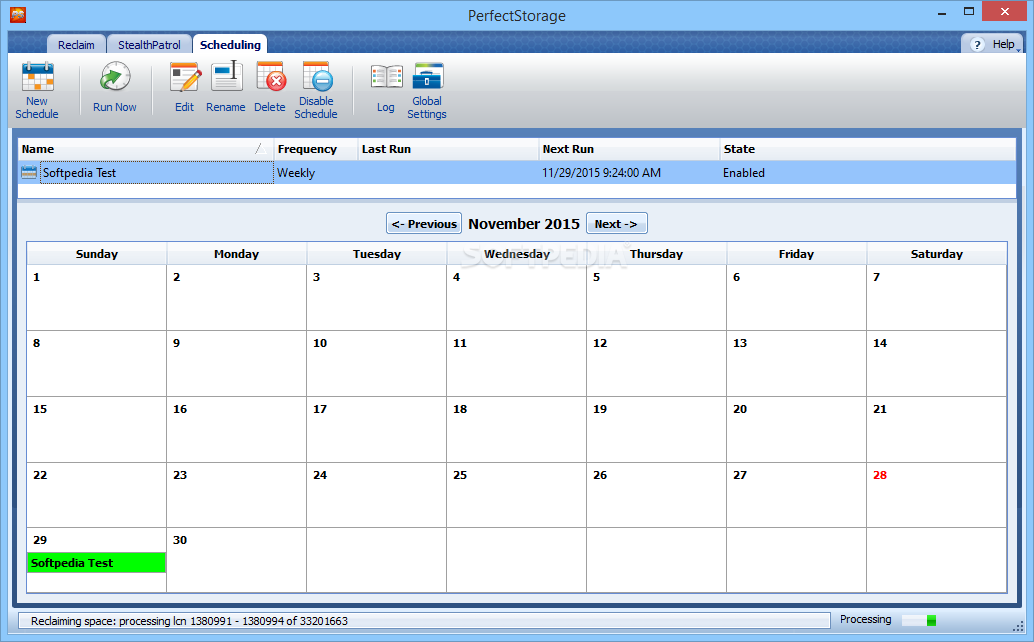The width and height of the screenshot is (1034, 642).
Task: Choose the Rename tool
Action: pos(226,86)
